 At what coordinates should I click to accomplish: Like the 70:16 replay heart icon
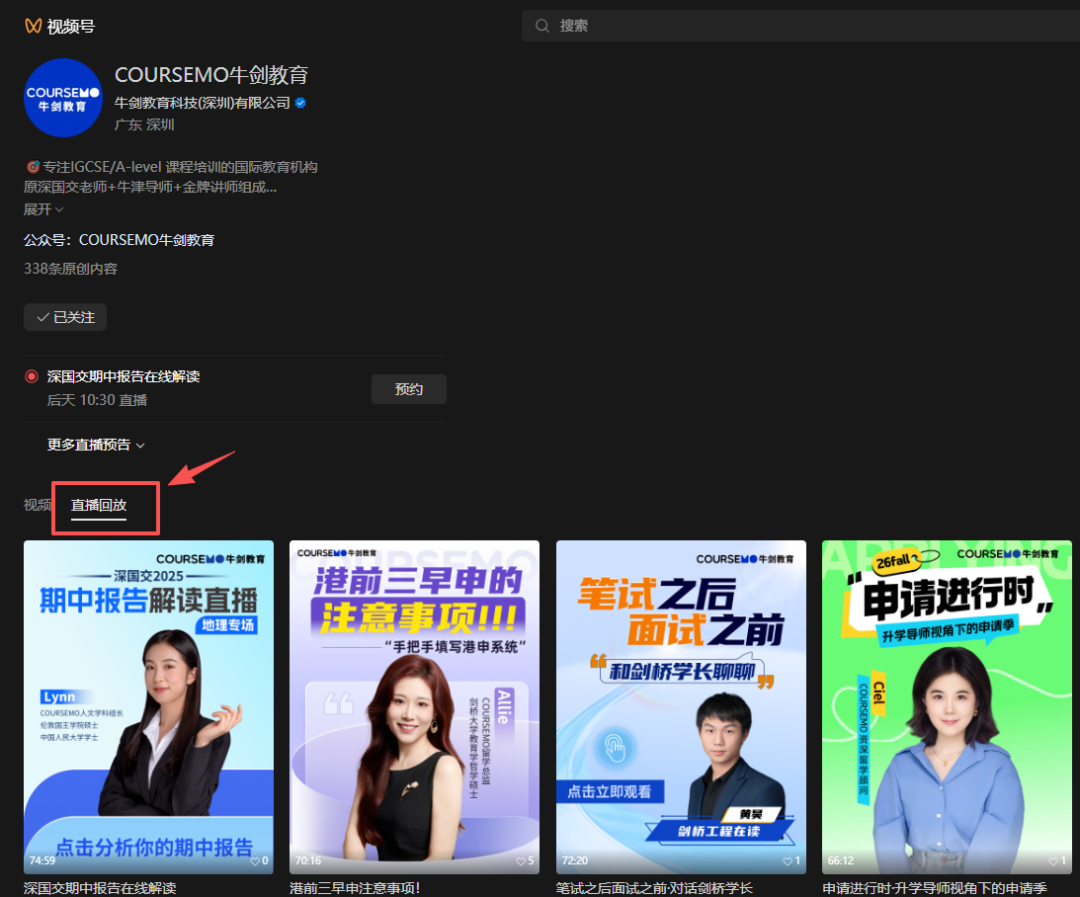521,861
